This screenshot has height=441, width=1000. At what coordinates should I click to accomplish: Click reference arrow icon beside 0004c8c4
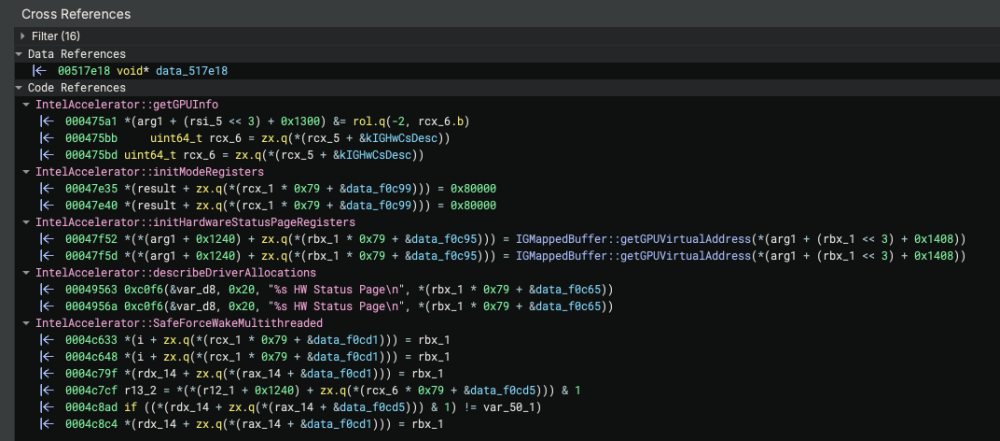tap(45, 424)
